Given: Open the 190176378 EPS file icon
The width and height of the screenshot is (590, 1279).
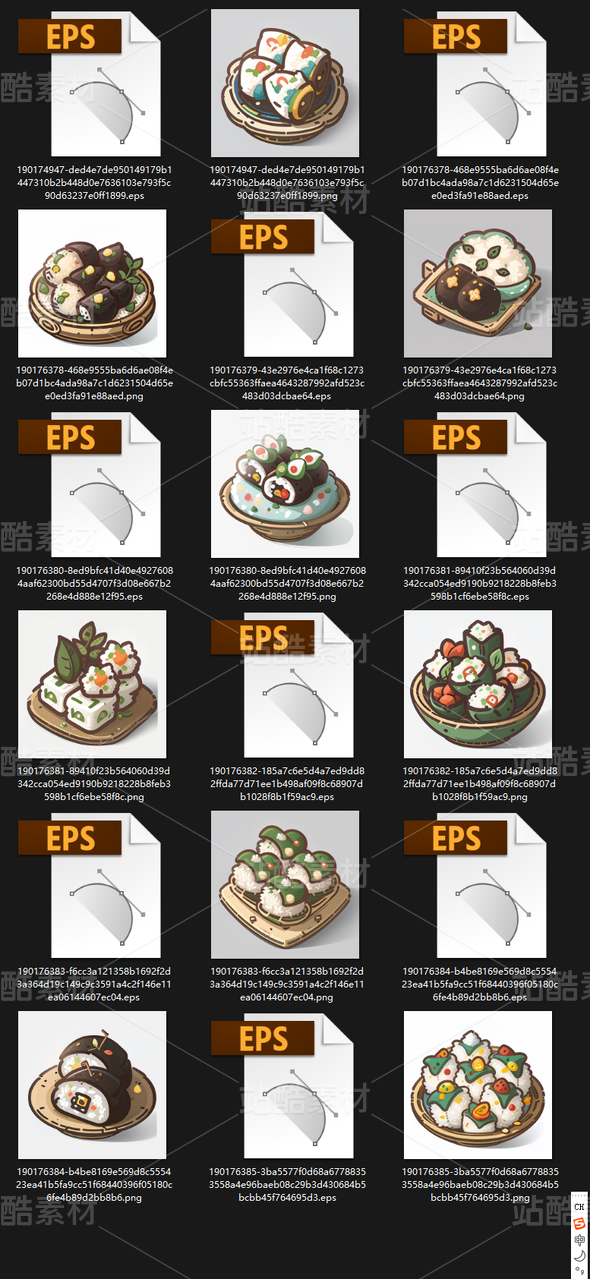Looking at the screenshot, I should coord(476,82).
